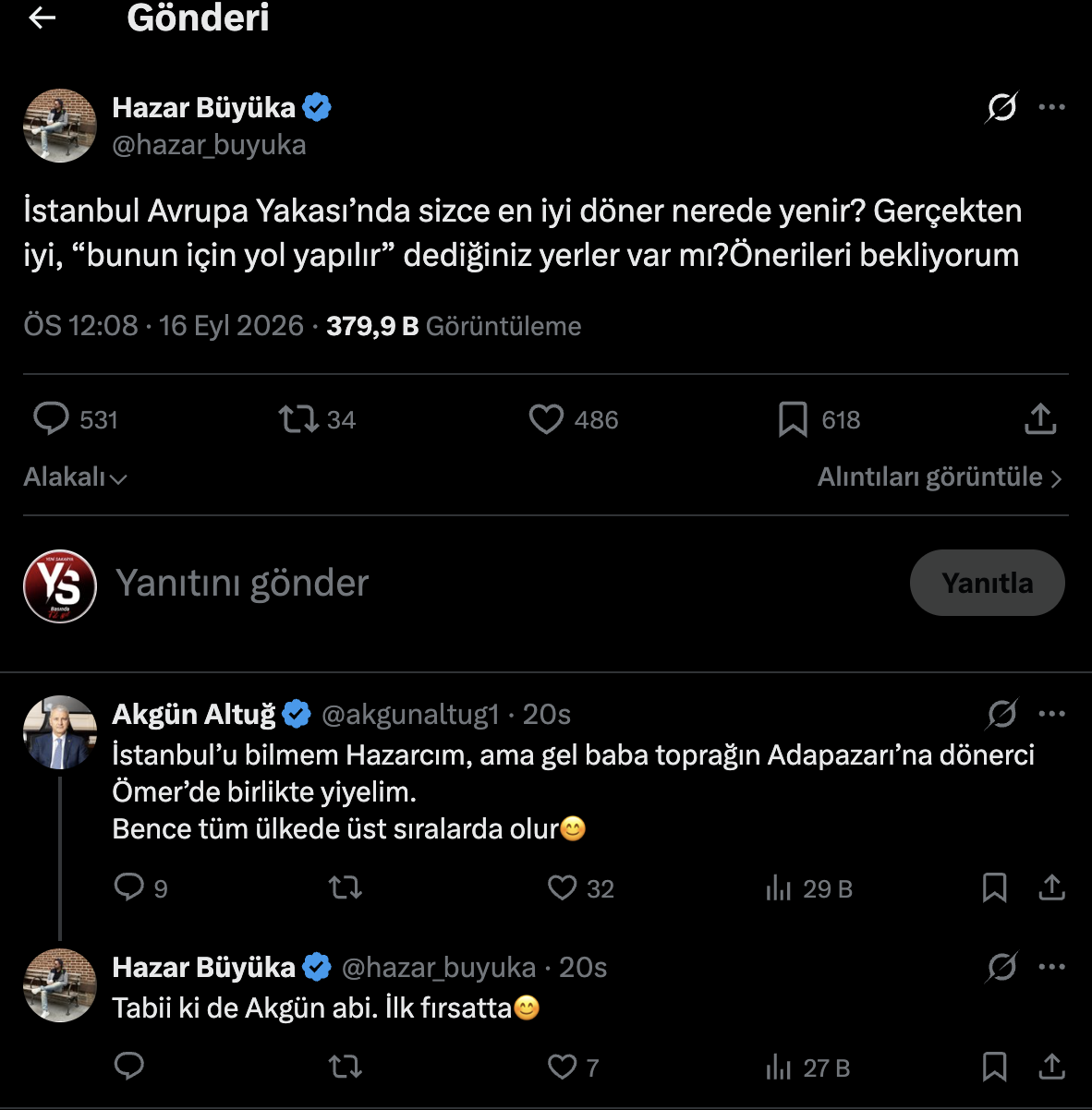The height and width of the screenshot is (1110, 1092).
Task: Go back using the left arrow
Action: click(x=42, y=17)
